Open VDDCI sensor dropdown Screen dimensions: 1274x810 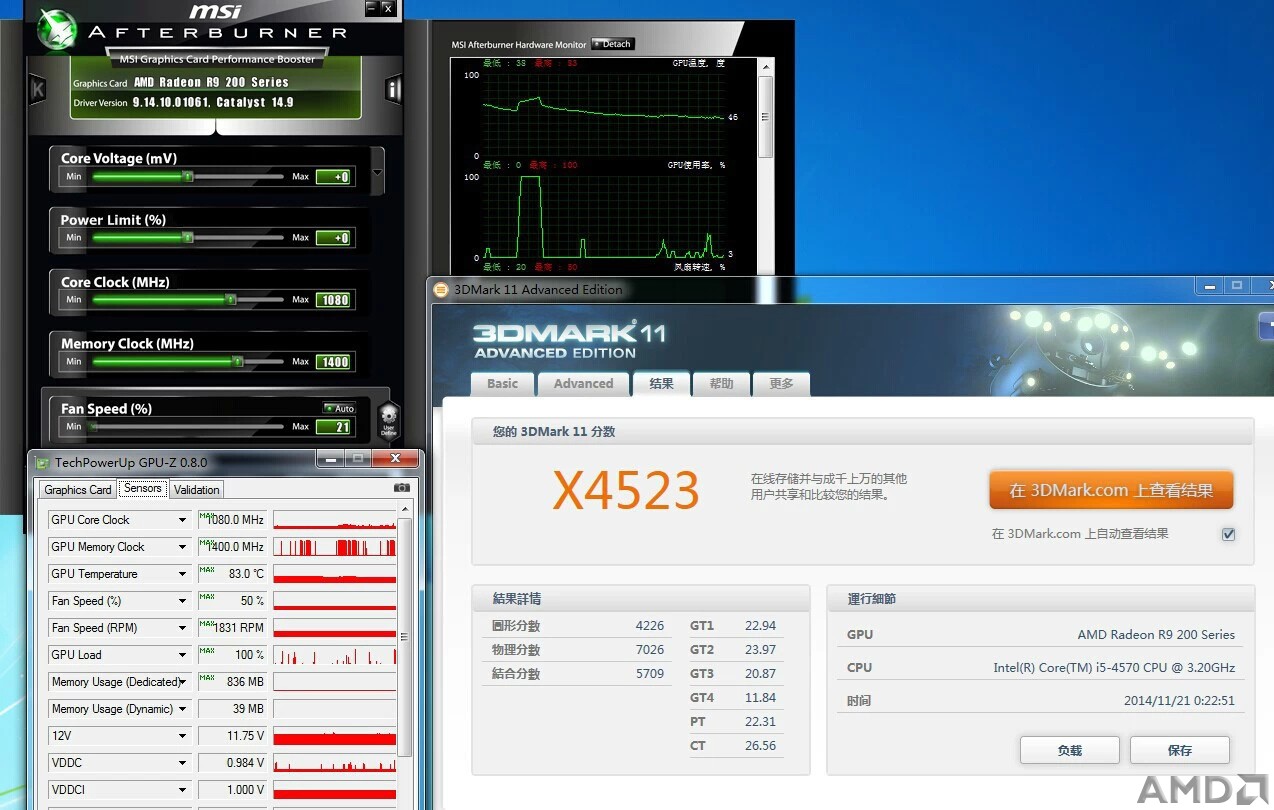pos(183,790)
